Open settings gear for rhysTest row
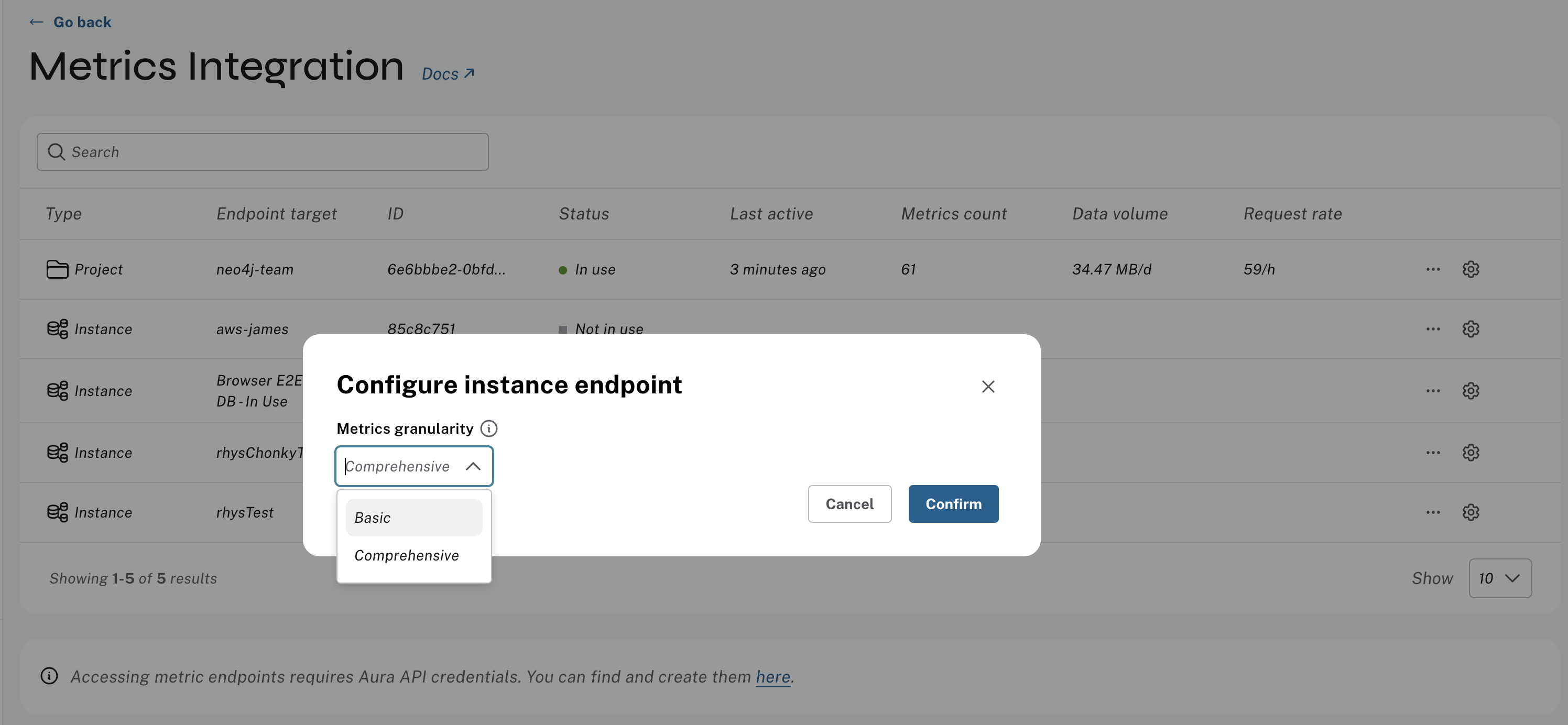 [x=1471, y=512]
